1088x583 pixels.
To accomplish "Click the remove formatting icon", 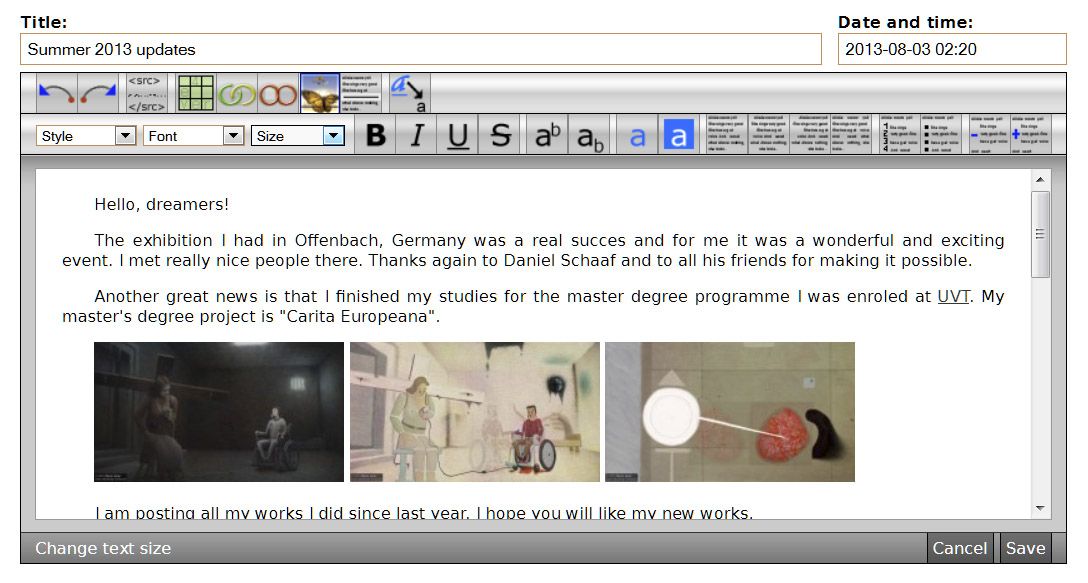I will coord(408,93).
